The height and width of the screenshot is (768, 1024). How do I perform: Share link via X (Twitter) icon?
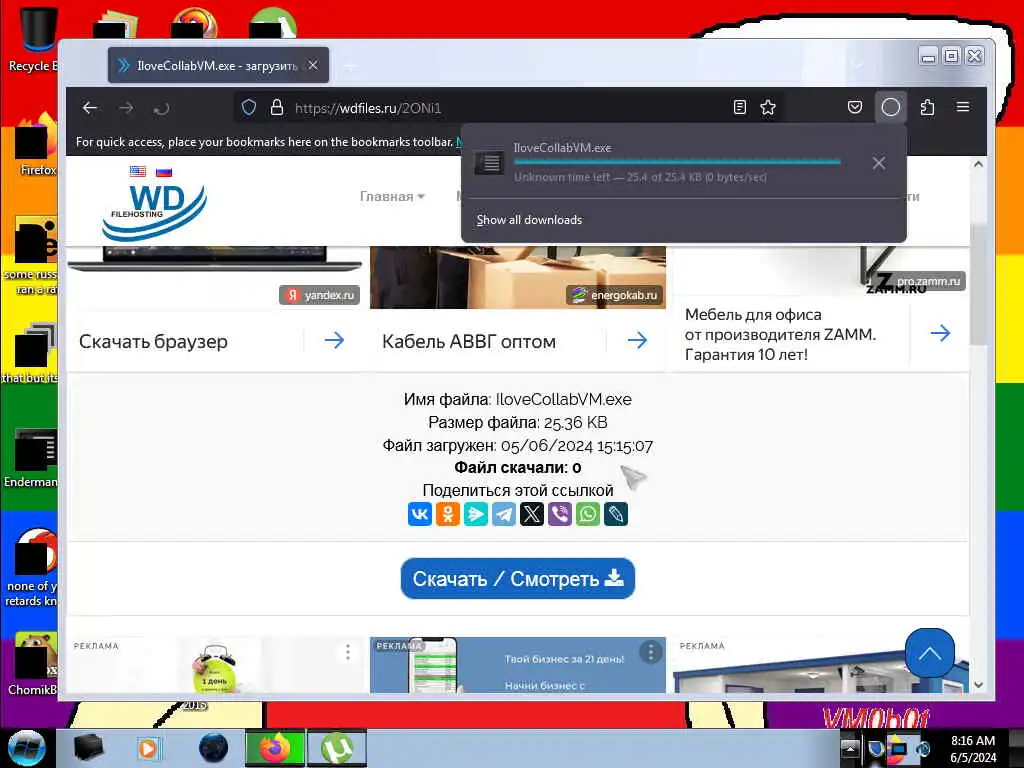pyautogui.click(x=532, y=514)
